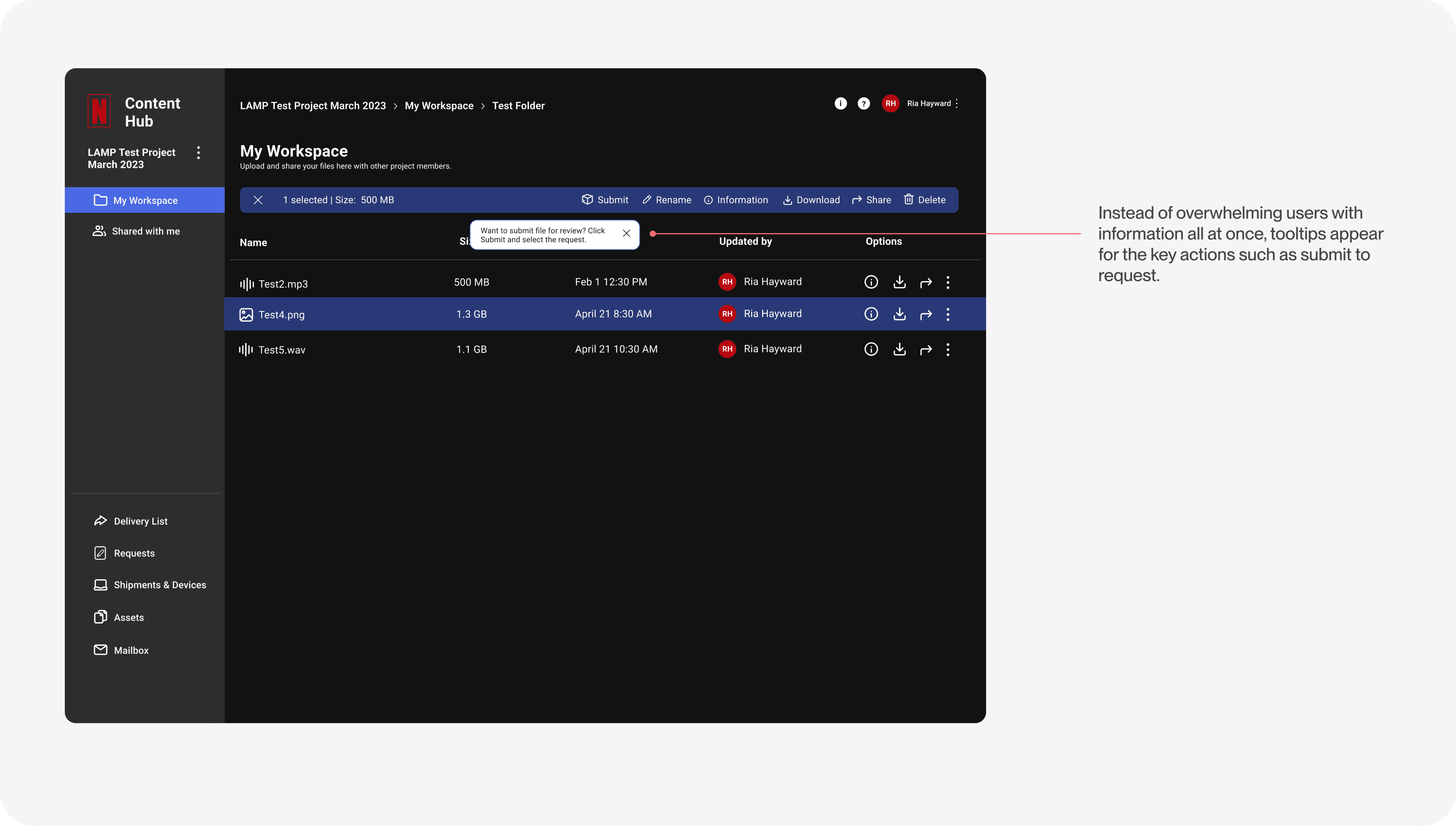
Task: Download Test4.png using row download icon
Action: tap(899, 314)
